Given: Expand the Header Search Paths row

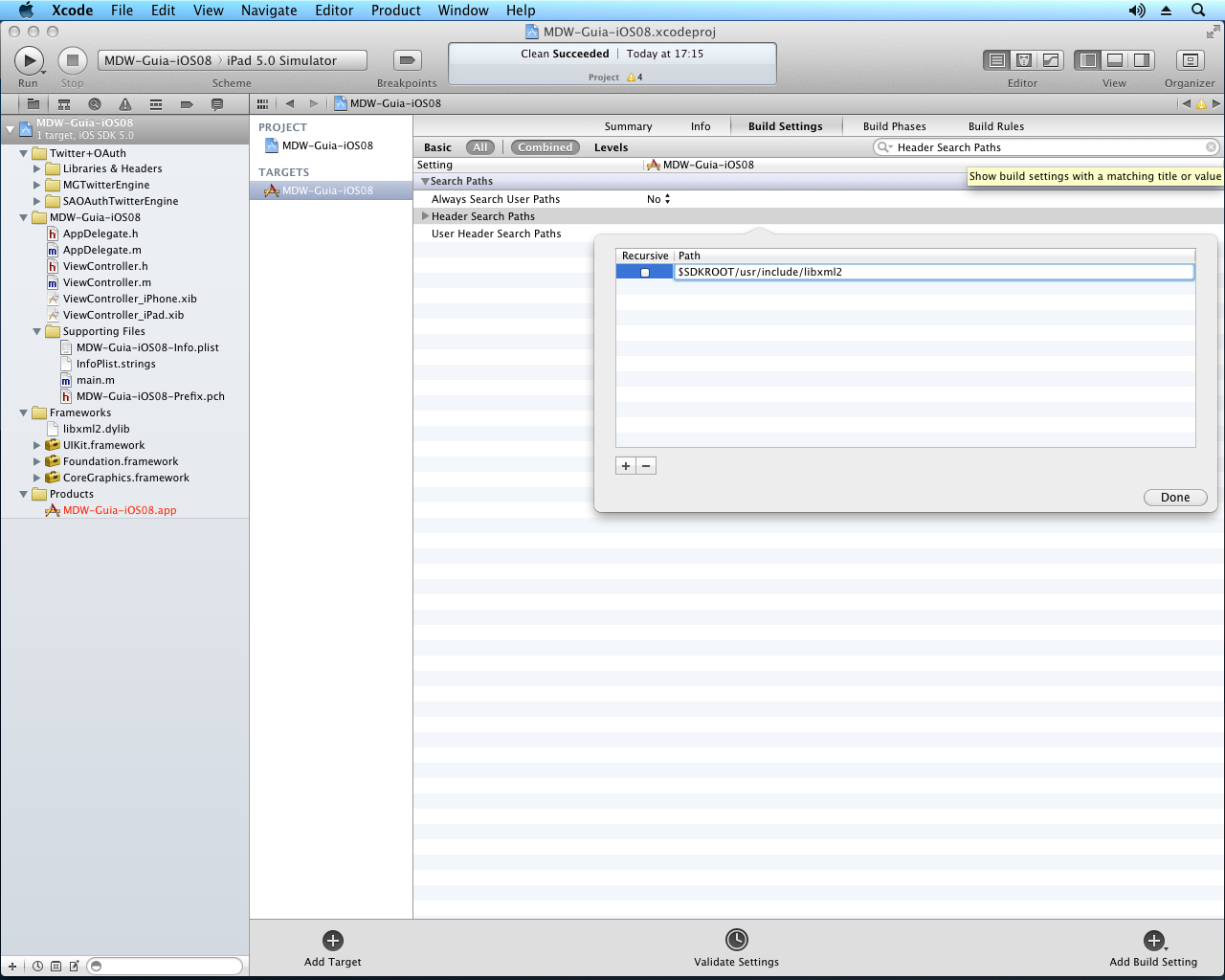Looking at the screenshot, I should (426, 216).
